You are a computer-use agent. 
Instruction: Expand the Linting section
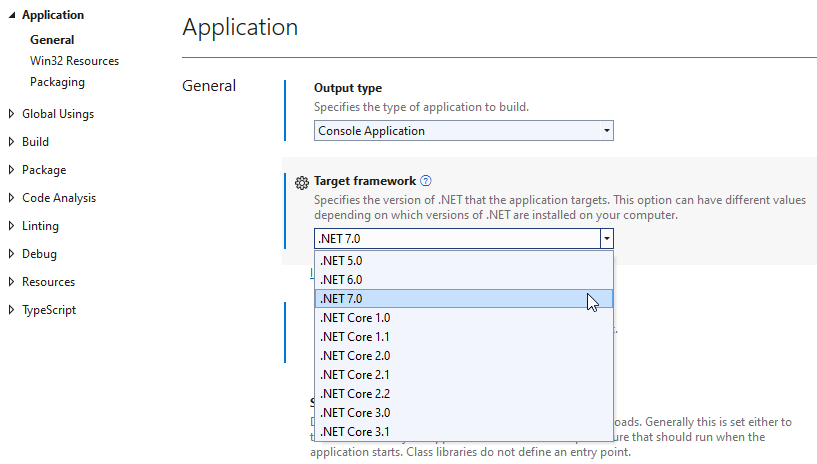11,226
